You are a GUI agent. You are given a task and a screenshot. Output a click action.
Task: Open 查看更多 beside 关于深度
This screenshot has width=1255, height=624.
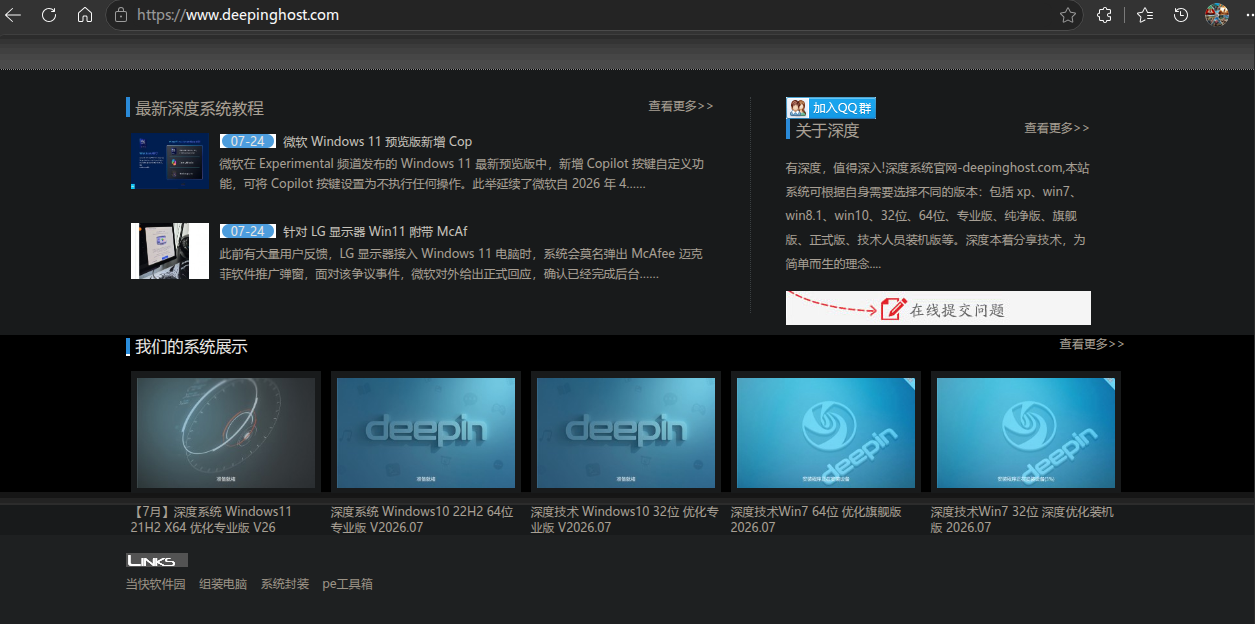pos(1057,128)
